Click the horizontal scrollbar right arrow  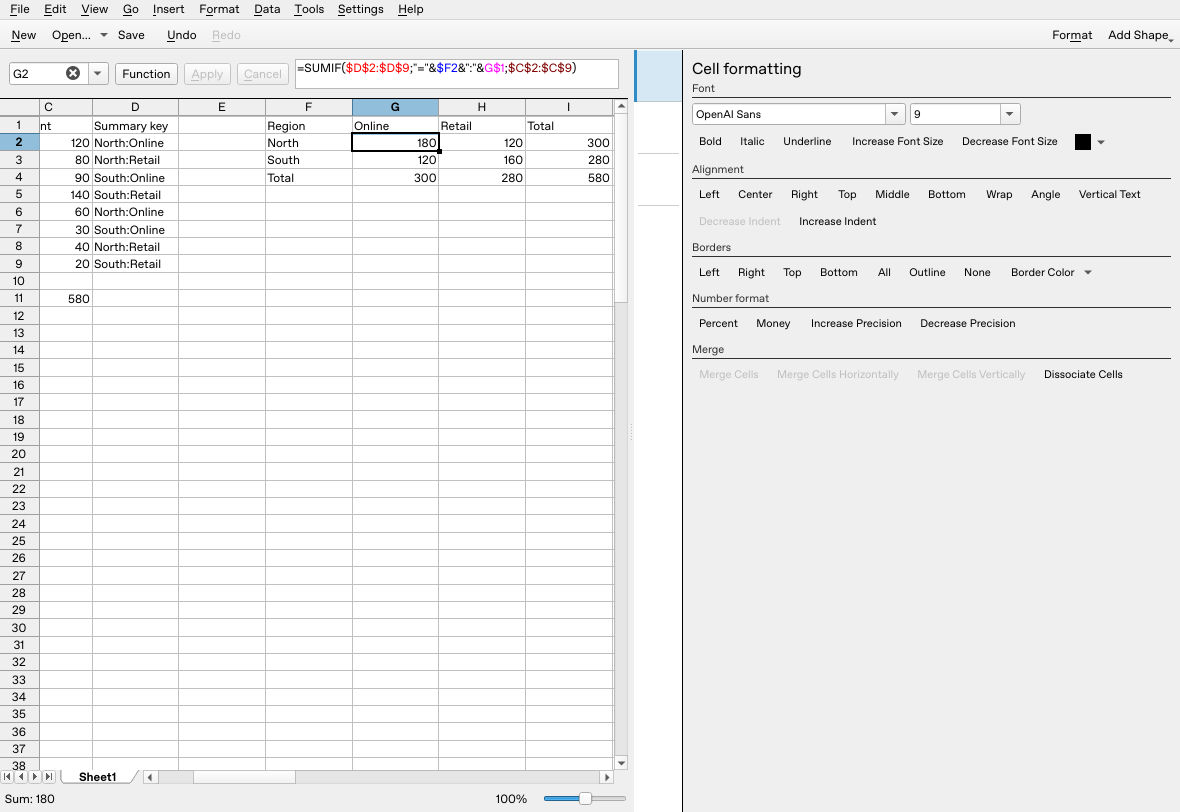pyautogui.click(x=607, y=777)
